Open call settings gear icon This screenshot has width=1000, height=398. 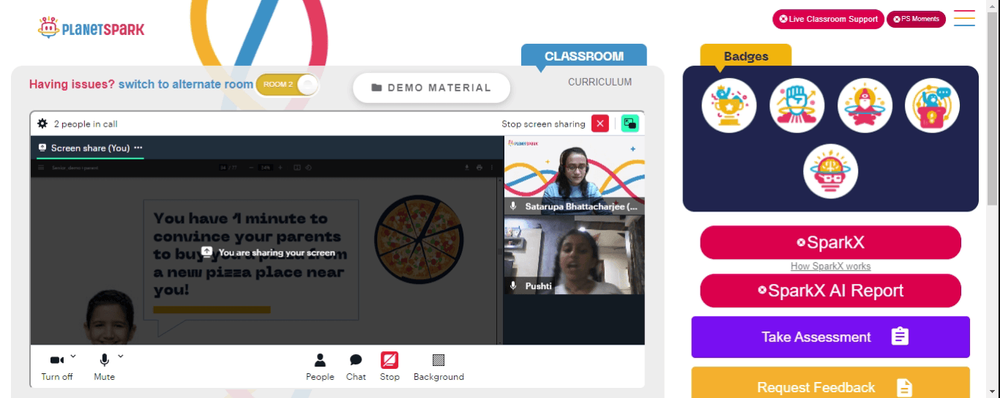click(x=43, y=124)
